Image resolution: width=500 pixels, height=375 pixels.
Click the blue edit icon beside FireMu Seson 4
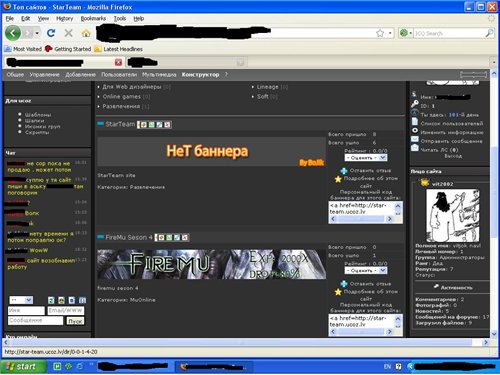177,237
